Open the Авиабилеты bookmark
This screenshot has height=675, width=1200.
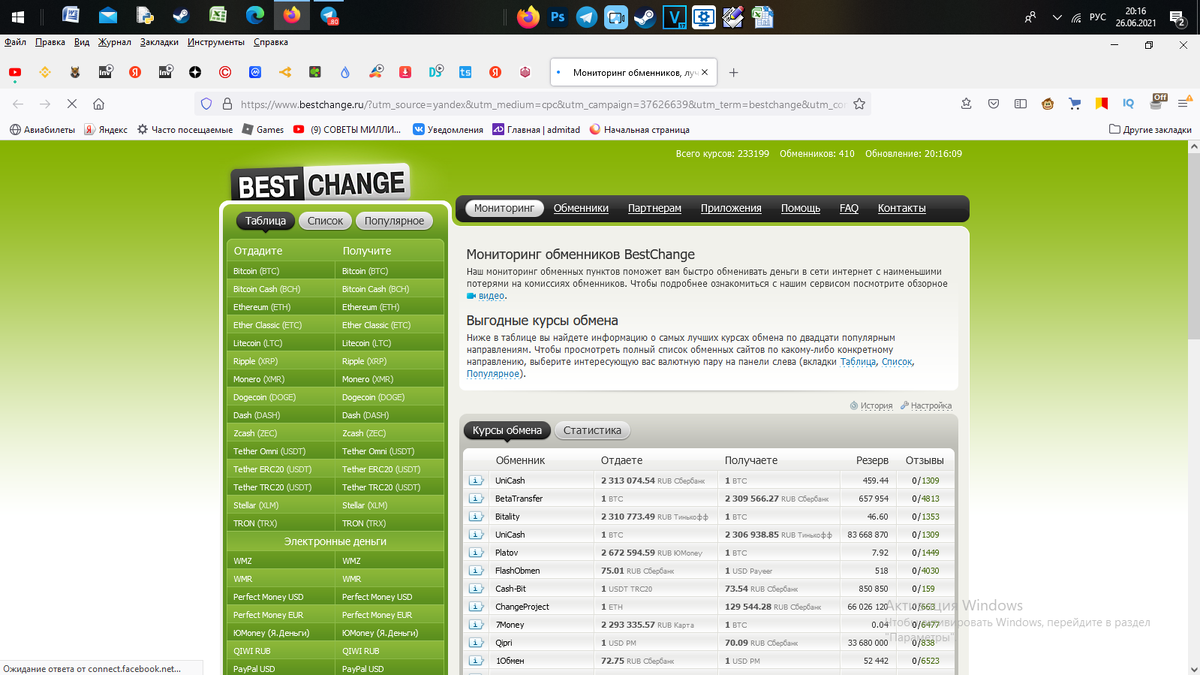(42, 129)
